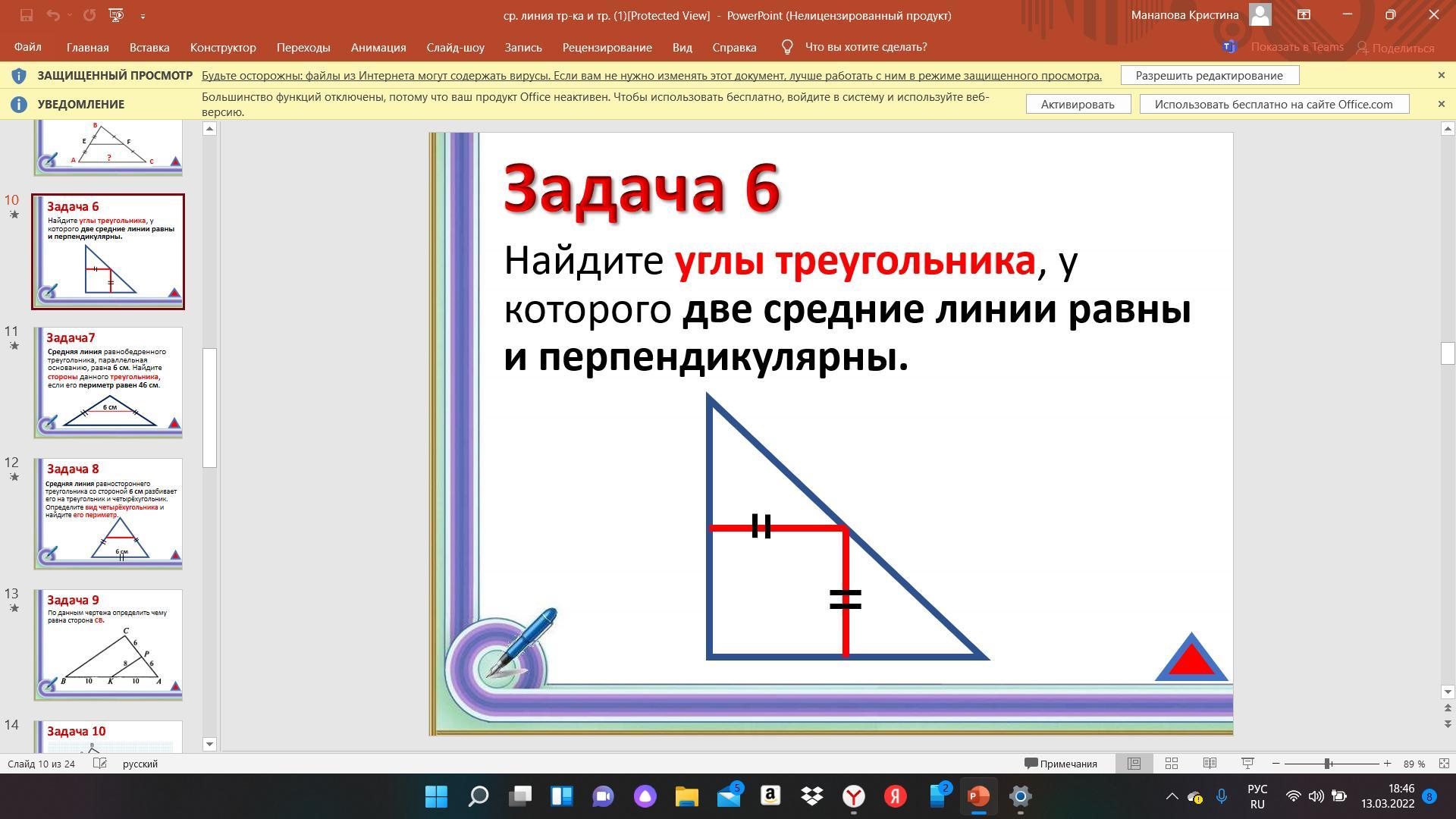Click the Показать в Teams button
The height and width of the screenshot is (819, 1456).
click(1283, 47)
